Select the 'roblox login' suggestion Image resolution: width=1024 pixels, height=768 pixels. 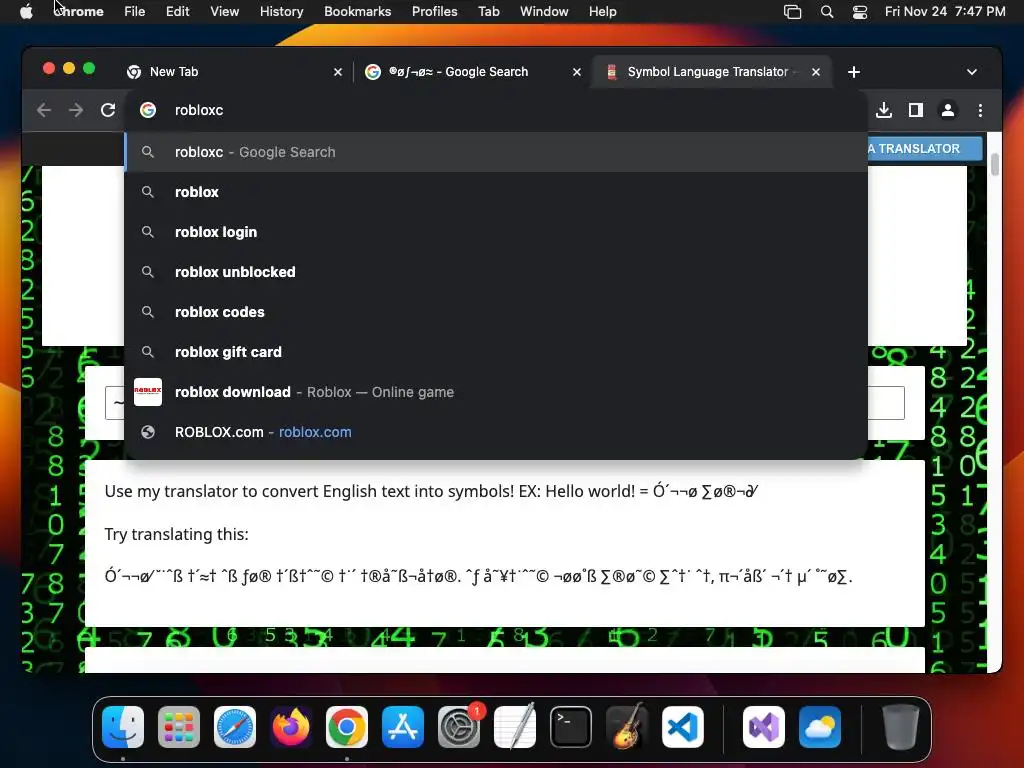[x=496, y=232]
